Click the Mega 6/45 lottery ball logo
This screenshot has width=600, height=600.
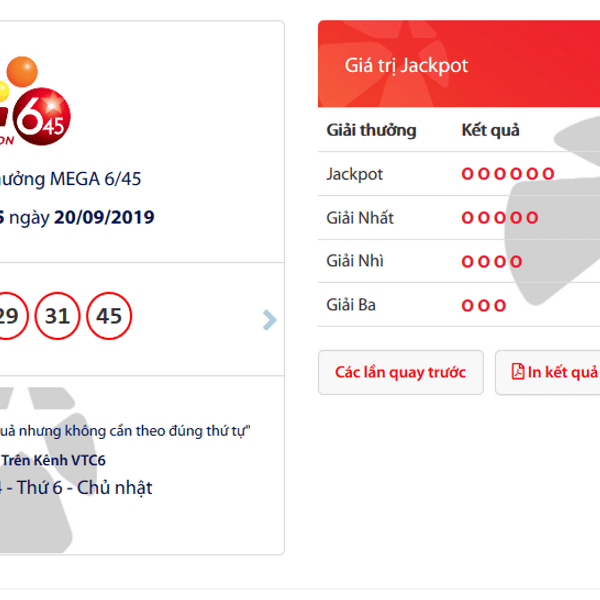(x=35, y=101)
